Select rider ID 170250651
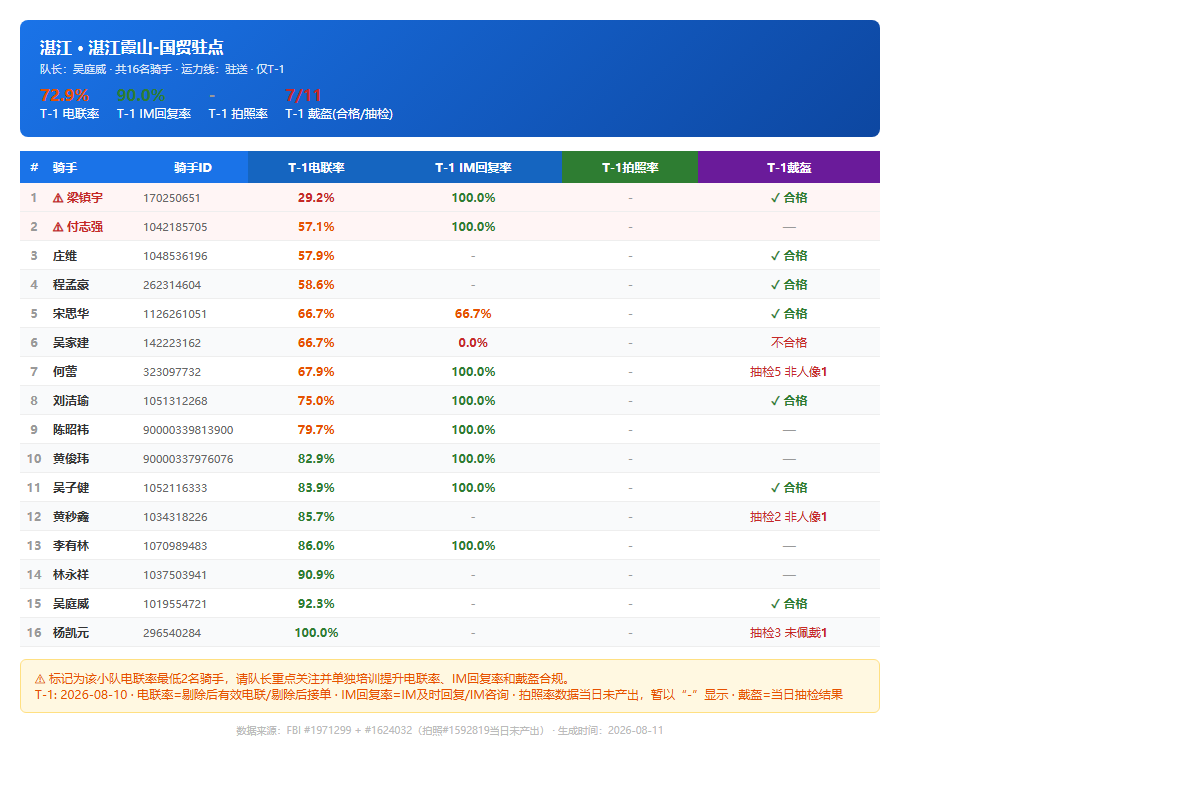1200x800 pixels. 172,198
